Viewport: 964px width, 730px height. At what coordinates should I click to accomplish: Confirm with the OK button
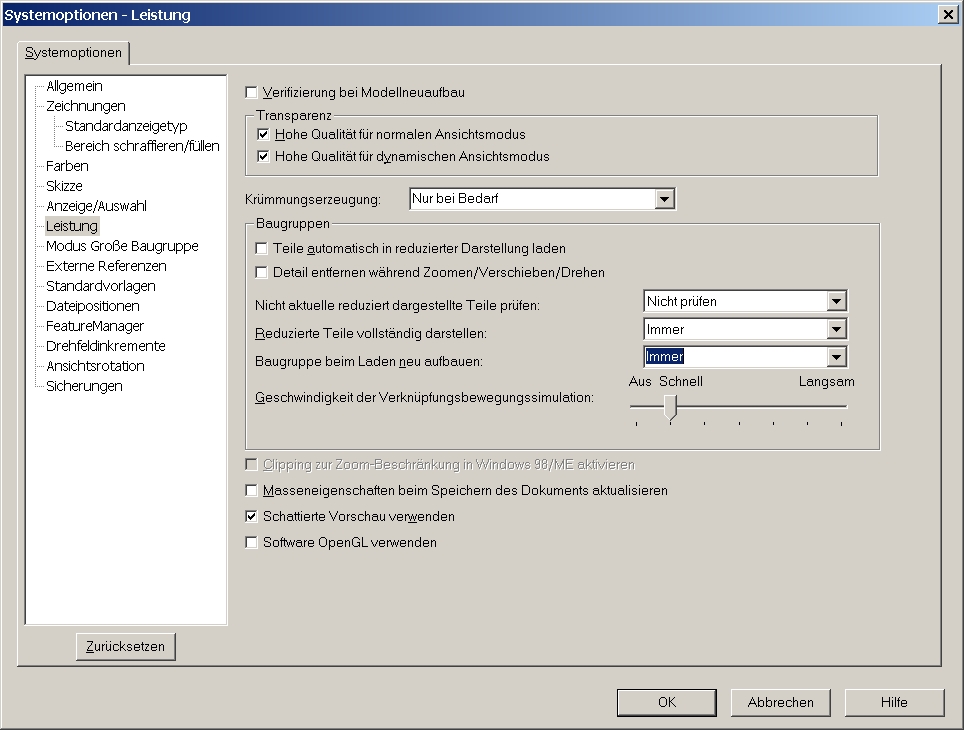(x=666, y=702)
